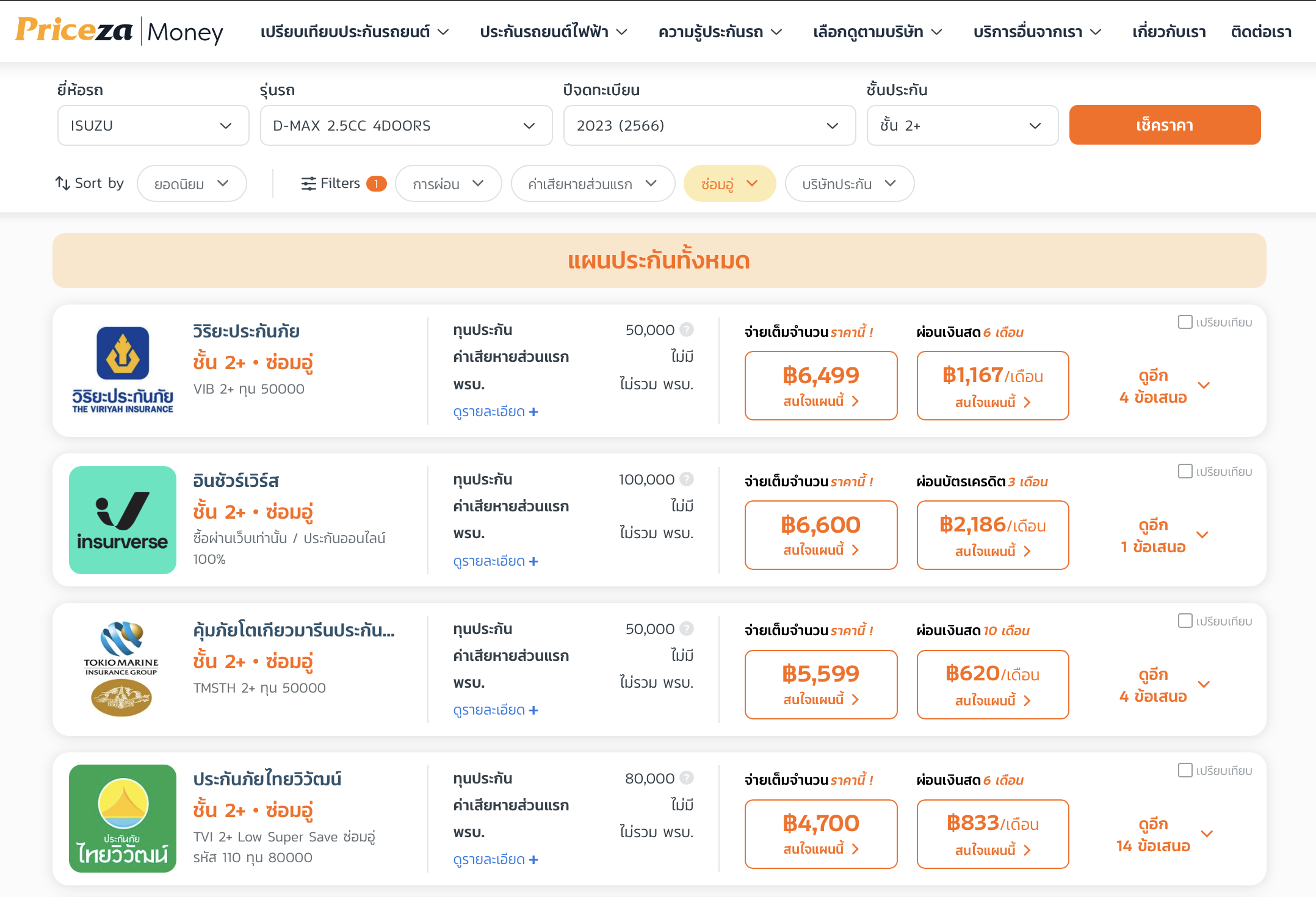Go to เกี่ยวกับเรา page
Screen dimensions: 1316x897
pos(1169,32)
